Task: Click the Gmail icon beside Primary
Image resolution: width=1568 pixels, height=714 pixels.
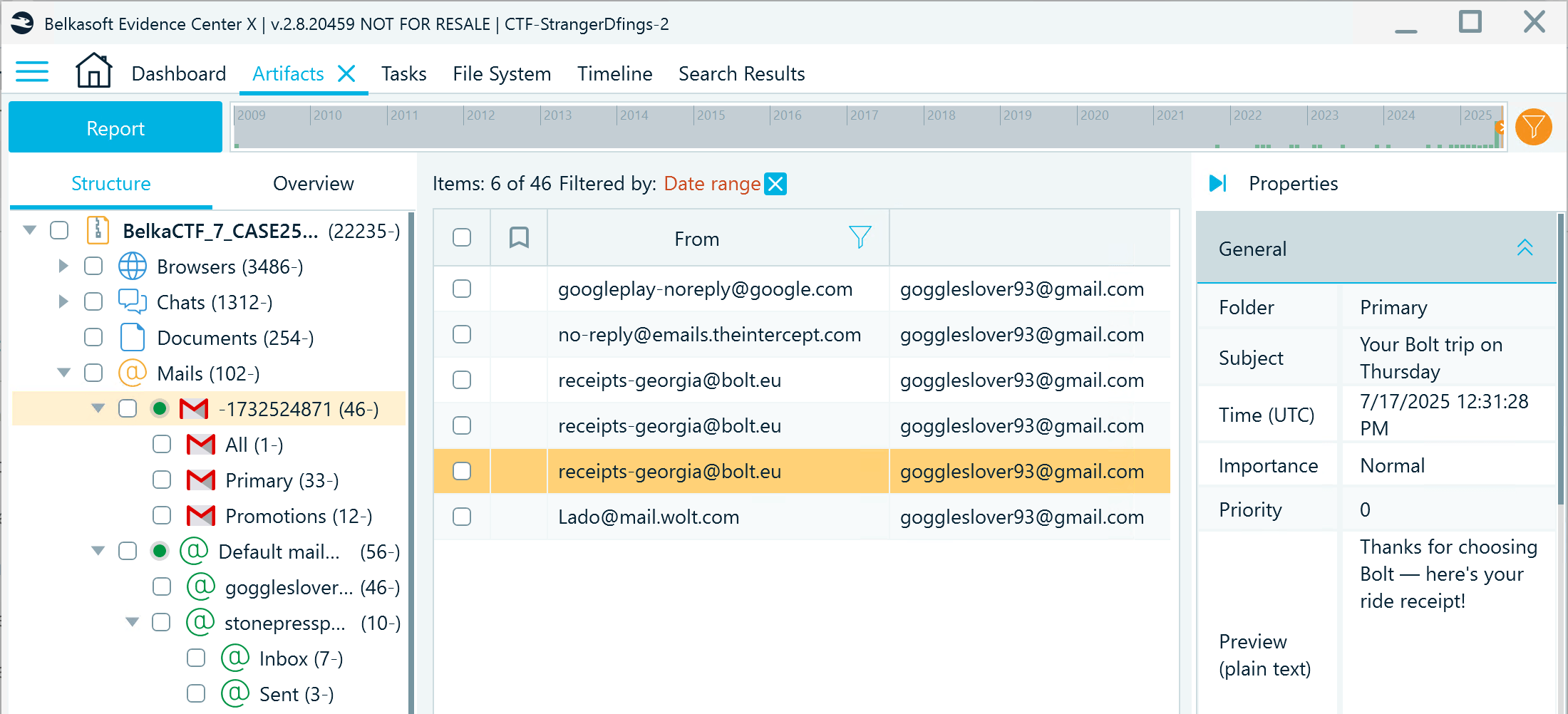Action: [x=200, y=480]
